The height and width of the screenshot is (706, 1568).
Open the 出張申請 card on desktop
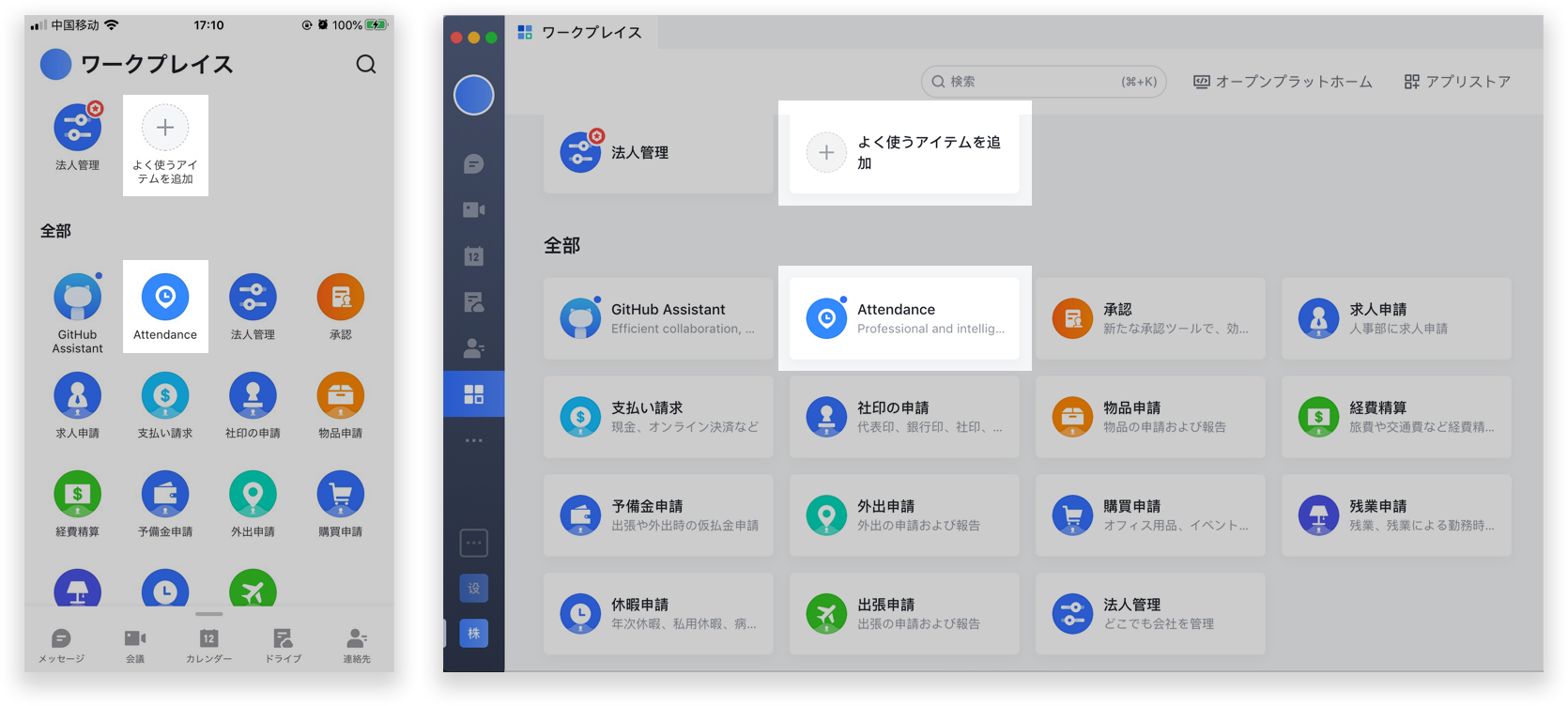pyautogui.click(x=903, y=614)
